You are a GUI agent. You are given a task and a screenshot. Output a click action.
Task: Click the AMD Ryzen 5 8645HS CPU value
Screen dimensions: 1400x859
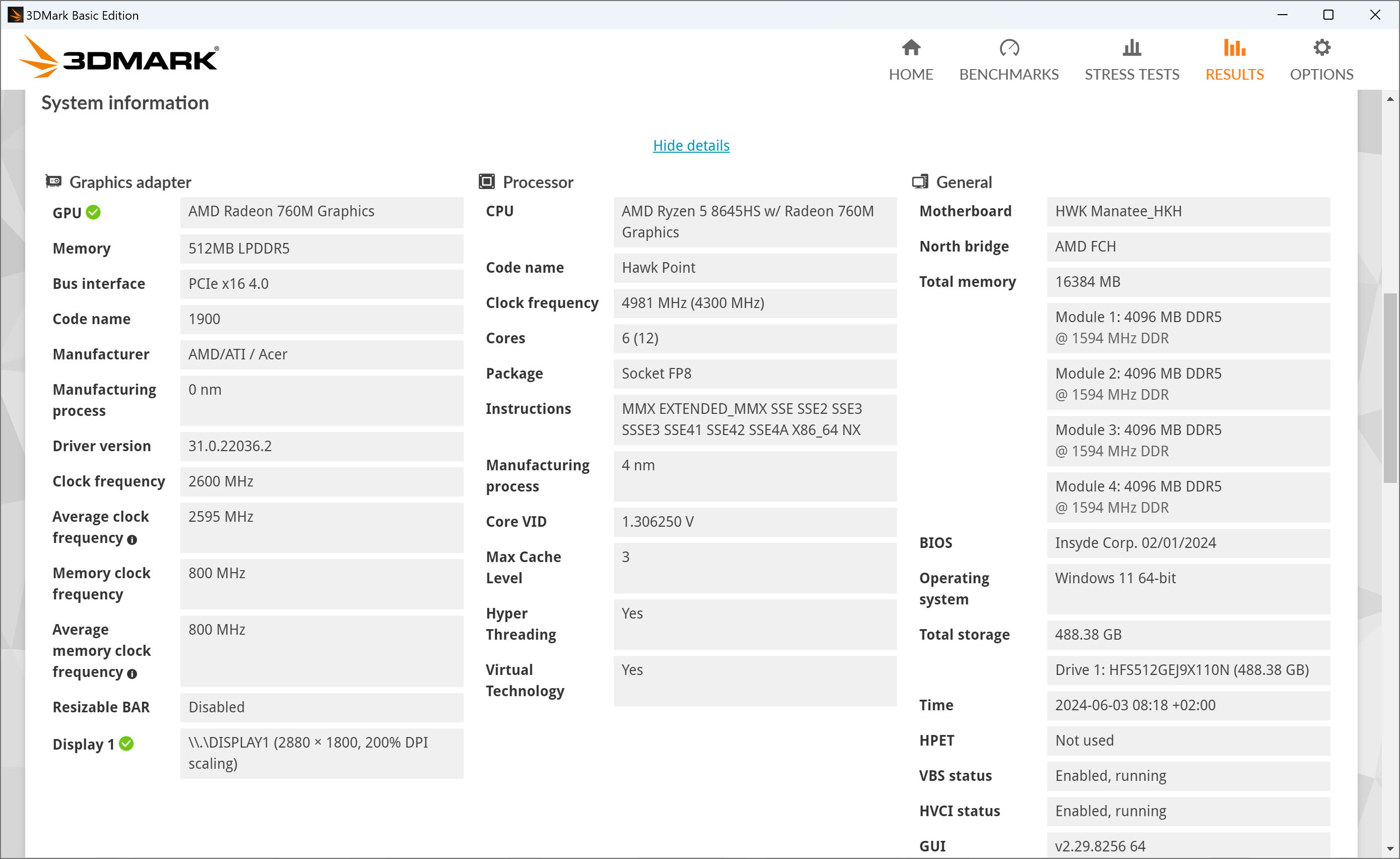coord(755,222)
